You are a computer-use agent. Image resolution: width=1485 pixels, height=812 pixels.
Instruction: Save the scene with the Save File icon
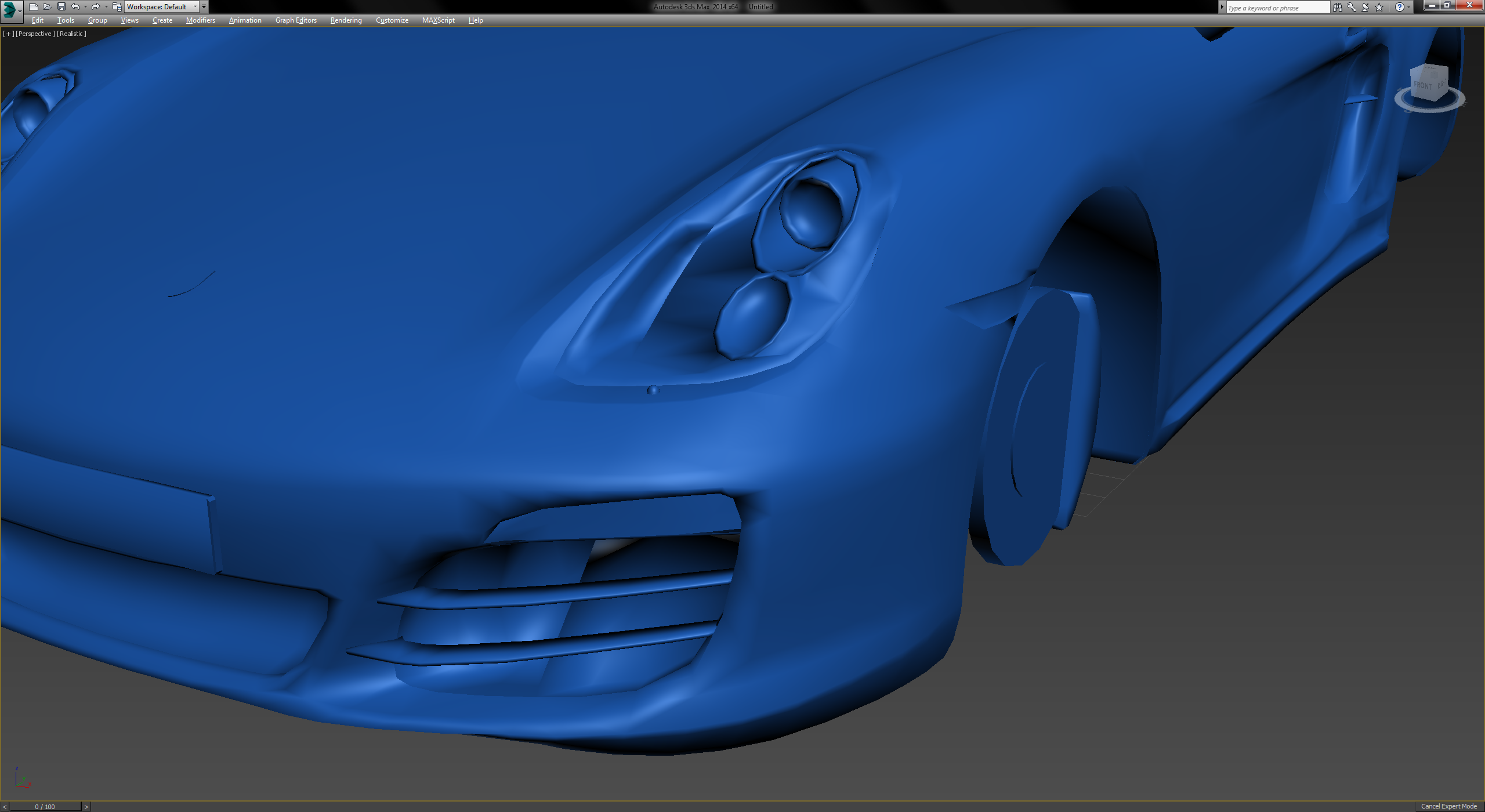click(62, 6)
